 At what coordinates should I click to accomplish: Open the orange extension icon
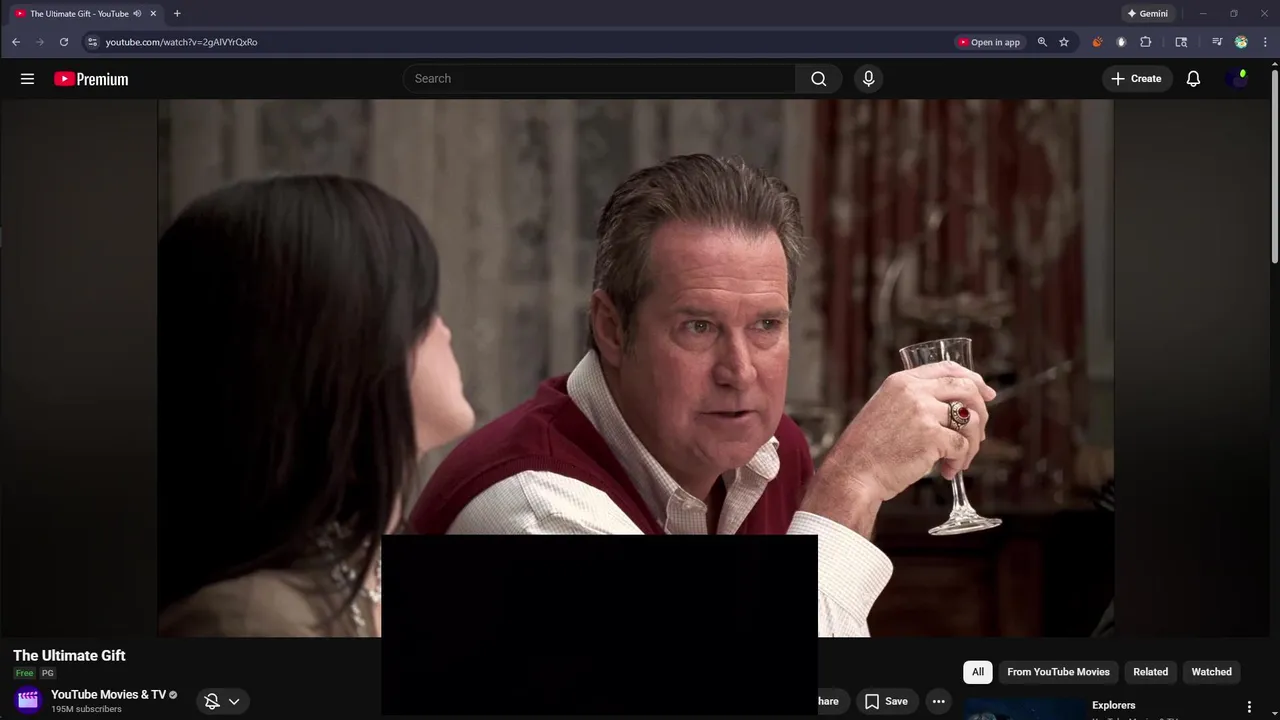(x=1097, y=42)
